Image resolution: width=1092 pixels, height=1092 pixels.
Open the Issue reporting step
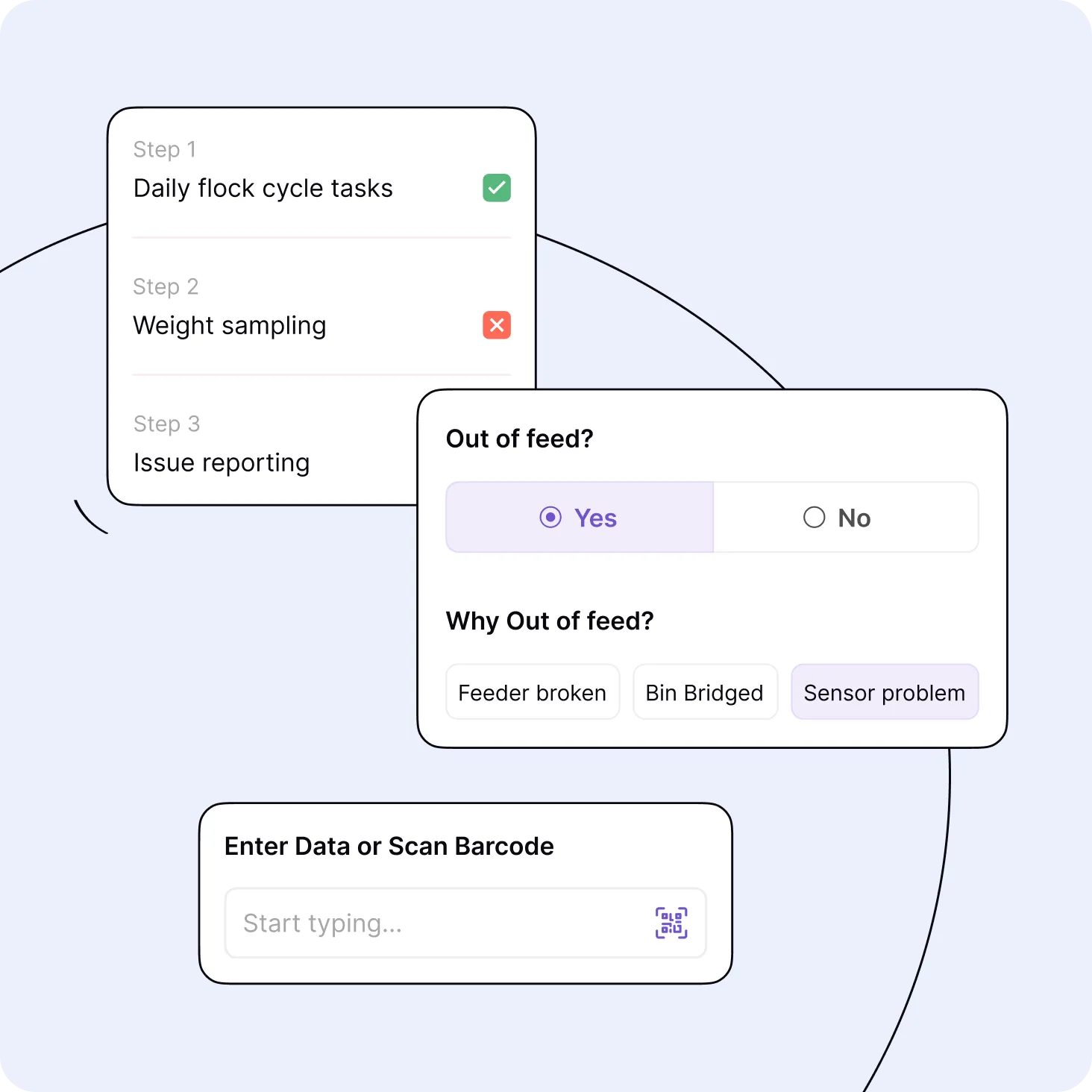222,463
